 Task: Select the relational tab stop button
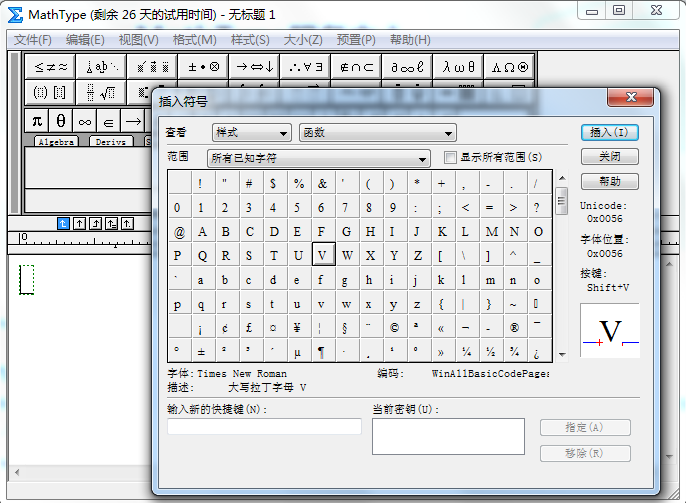point(111,224)
